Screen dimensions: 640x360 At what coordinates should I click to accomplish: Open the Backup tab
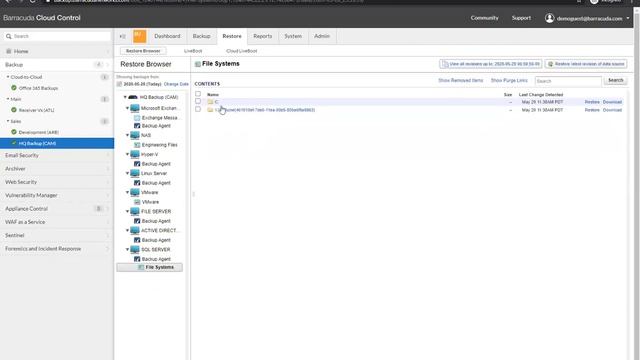pos(201,36)
